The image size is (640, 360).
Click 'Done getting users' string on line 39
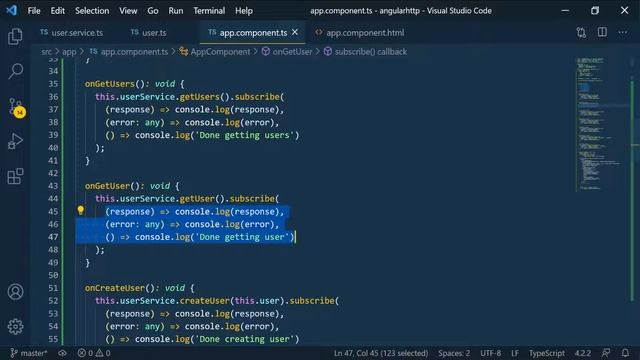245,135
